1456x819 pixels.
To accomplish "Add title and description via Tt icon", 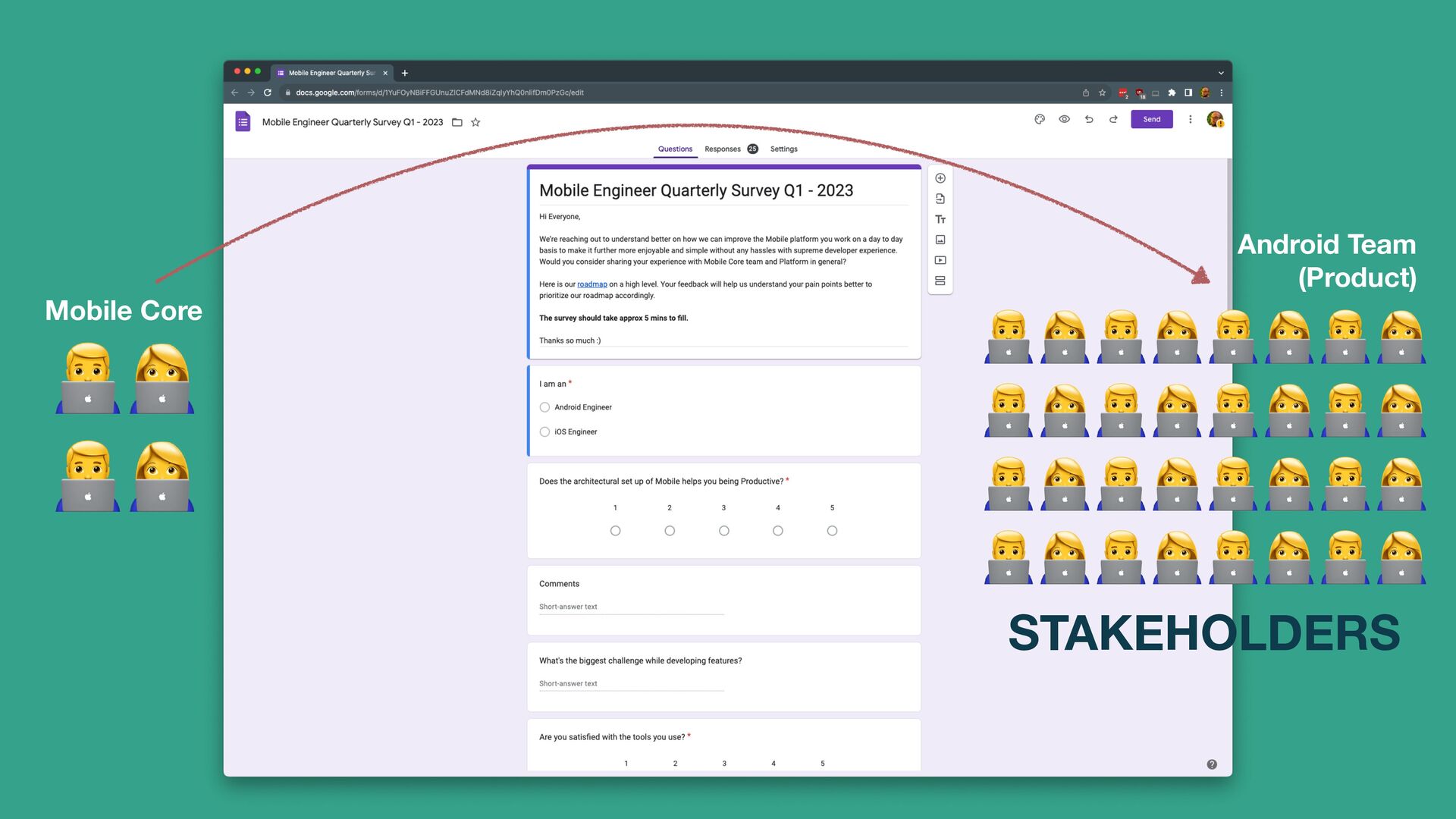I will tap(940, 219).
